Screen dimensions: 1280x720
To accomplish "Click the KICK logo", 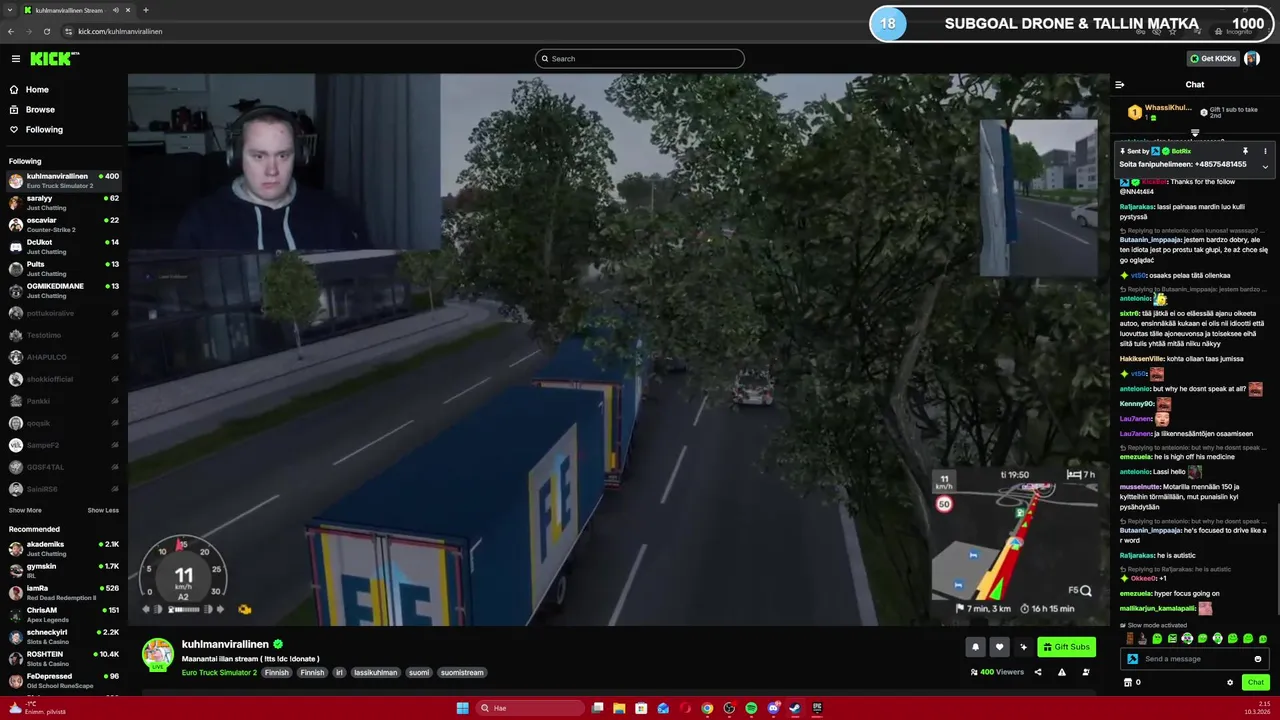I will point(50,59).
